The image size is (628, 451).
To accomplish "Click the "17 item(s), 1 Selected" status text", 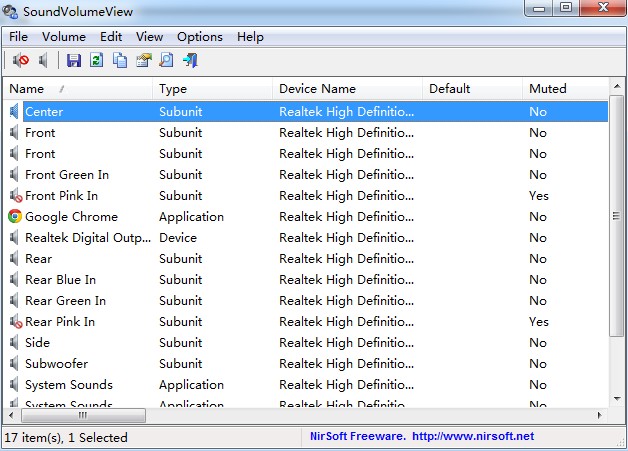I will pyautogui.click(x=66, y=437).
